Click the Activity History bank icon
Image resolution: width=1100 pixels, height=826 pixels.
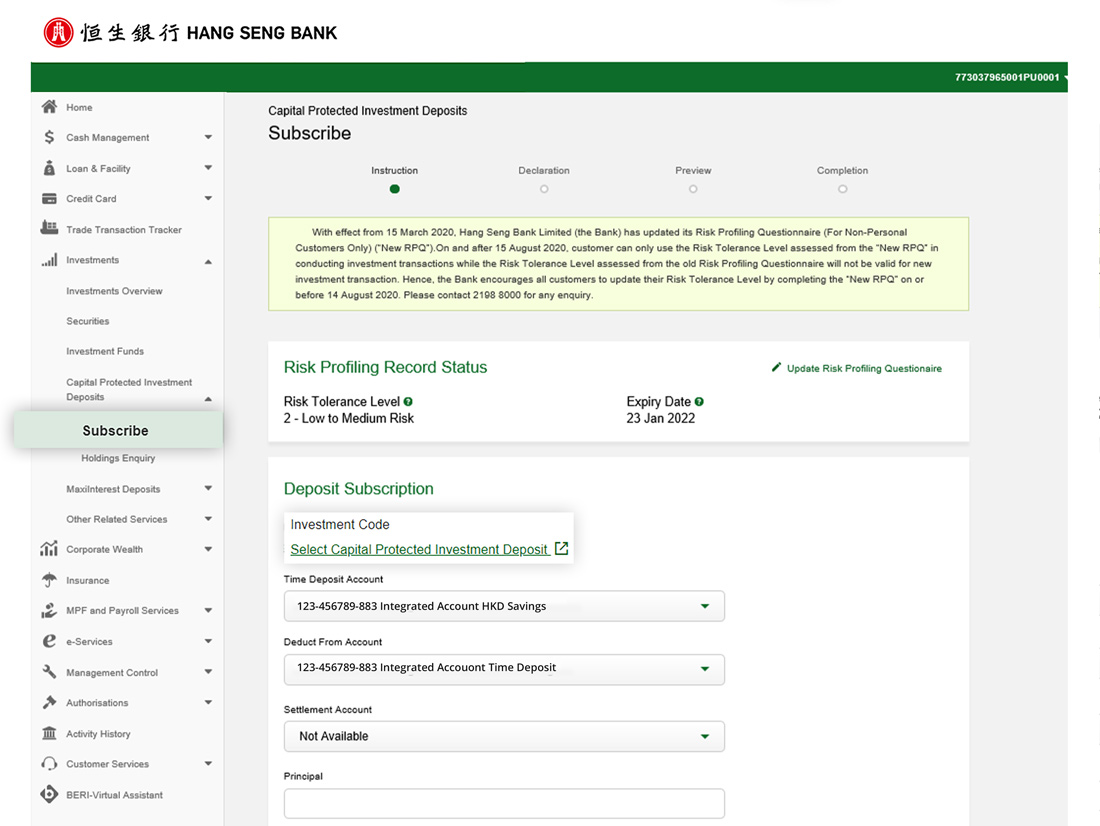click(x=49, y=733)
